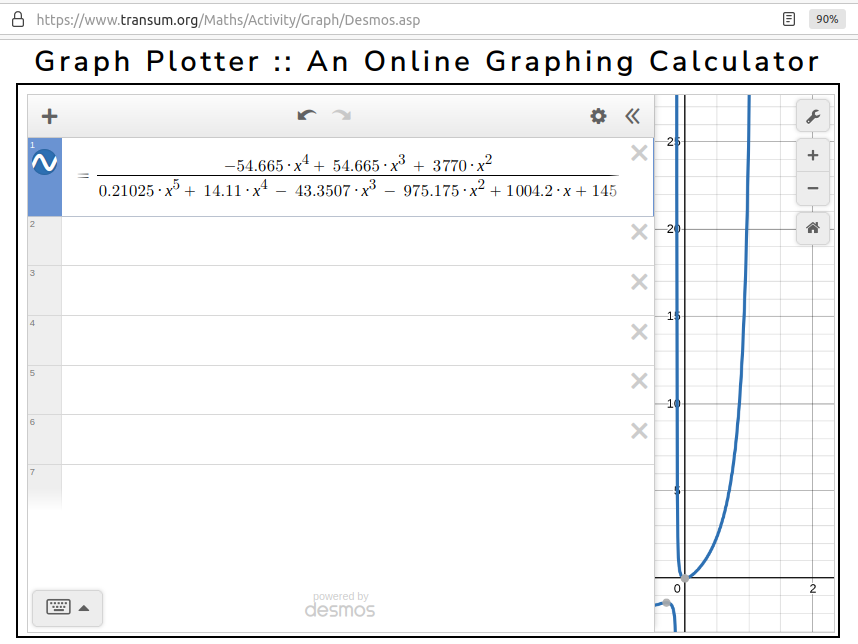The image size is (858, 644).
Task: Open graph settings wrench
Action: [x=813, y=116]
